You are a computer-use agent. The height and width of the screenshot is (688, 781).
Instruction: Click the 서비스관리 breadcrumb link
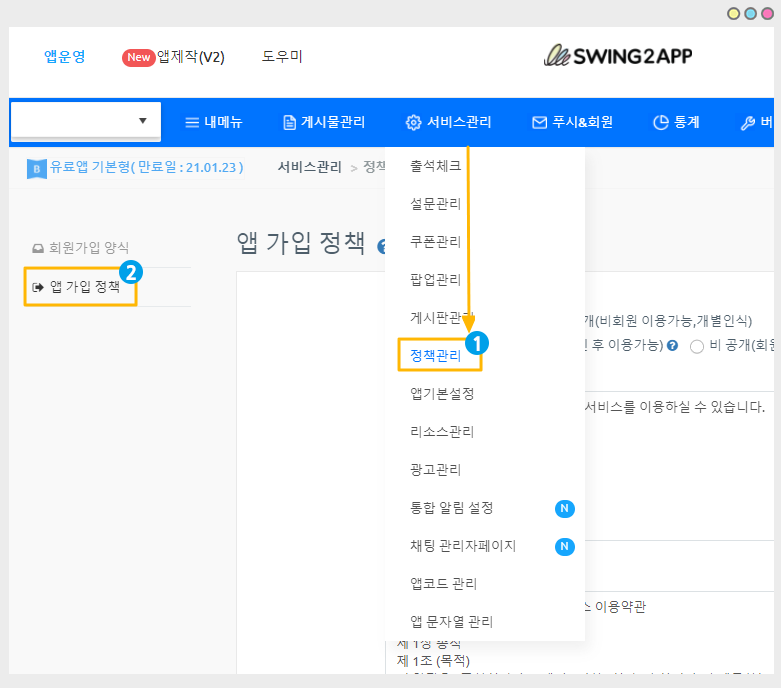309,167
